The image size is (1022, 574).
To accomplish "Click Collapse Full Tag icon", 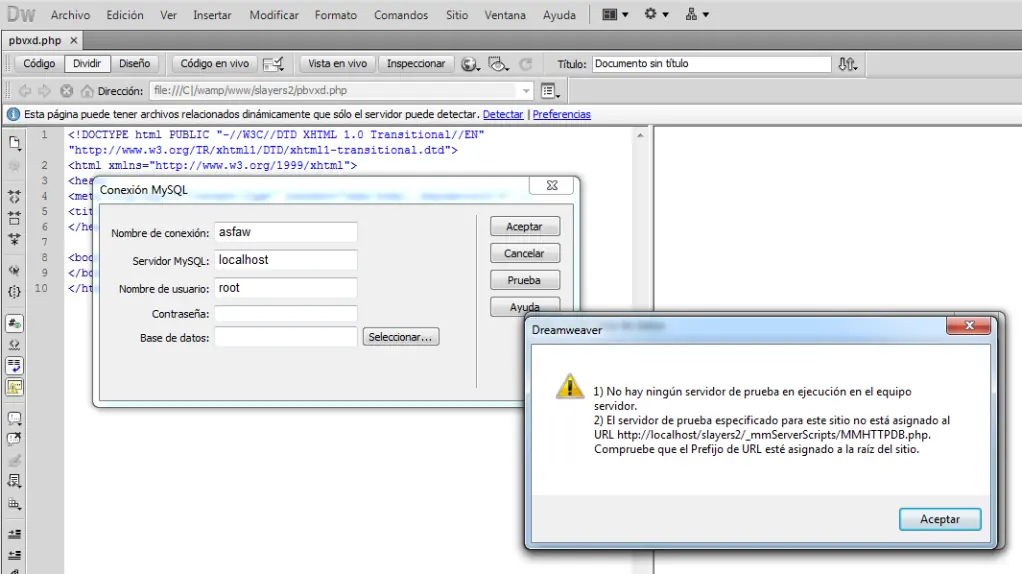I will (14, 196).
